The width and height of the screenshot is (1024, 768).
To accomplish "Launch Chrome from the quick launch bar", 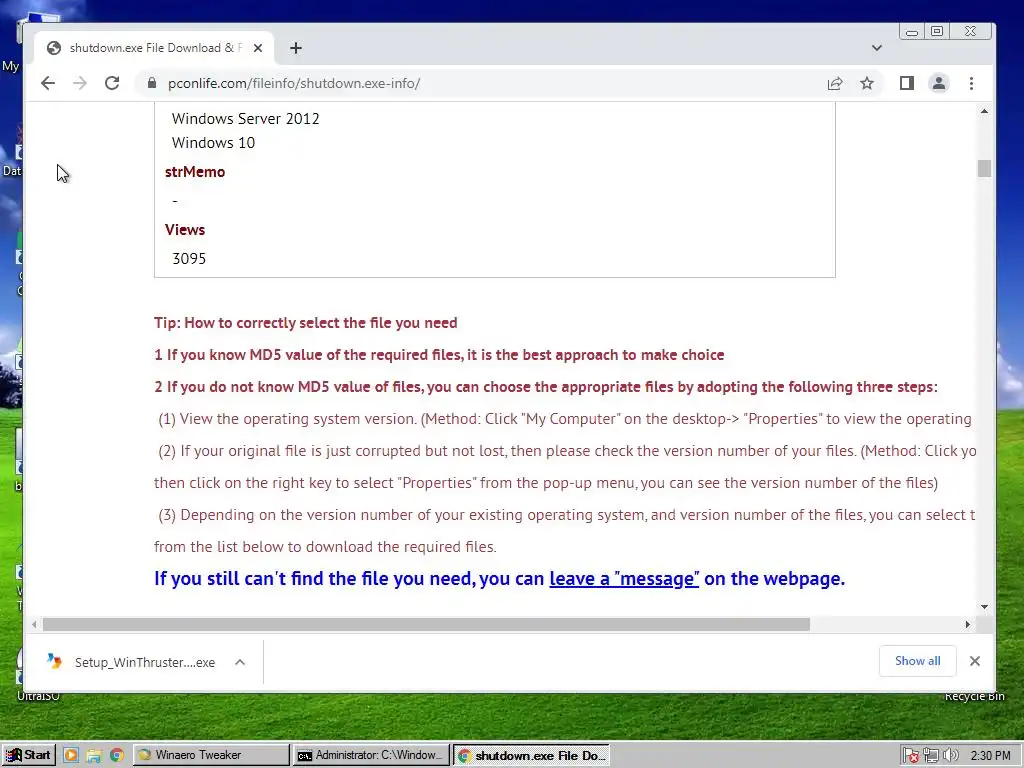I will [x=117, y=756].
